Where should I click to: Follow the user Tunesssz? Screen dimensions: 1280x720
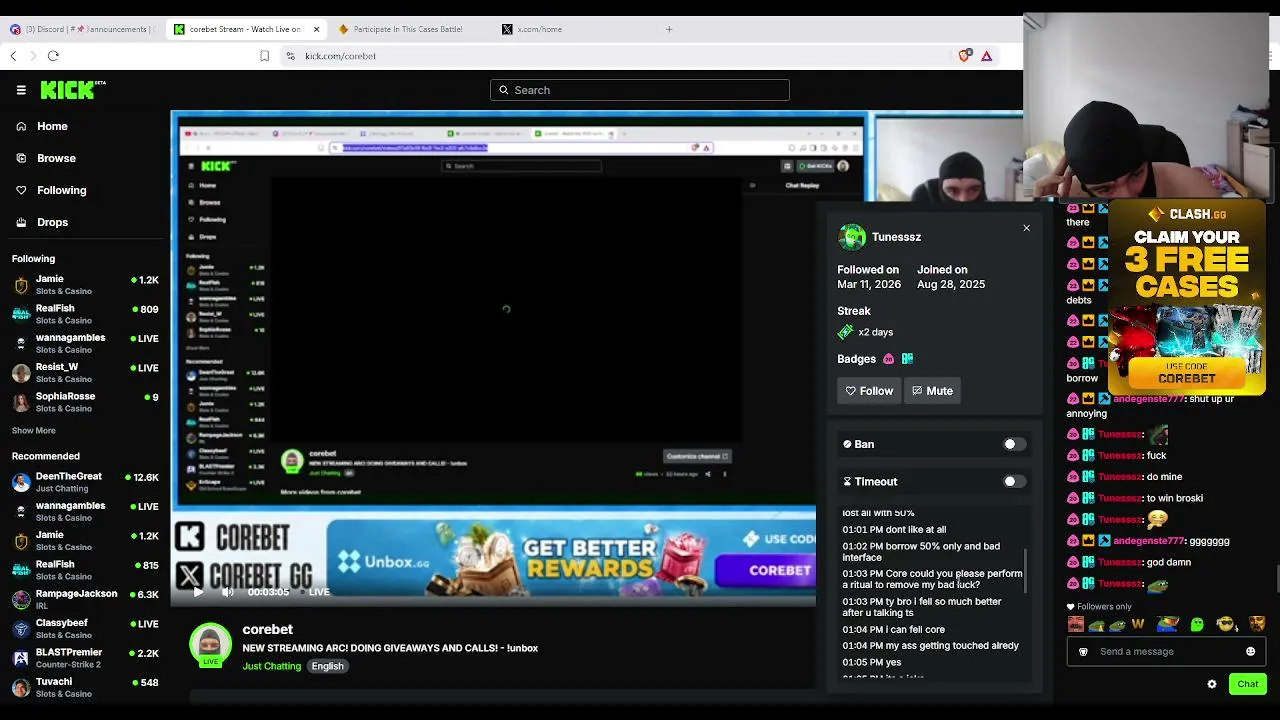[x=869, y=391]
